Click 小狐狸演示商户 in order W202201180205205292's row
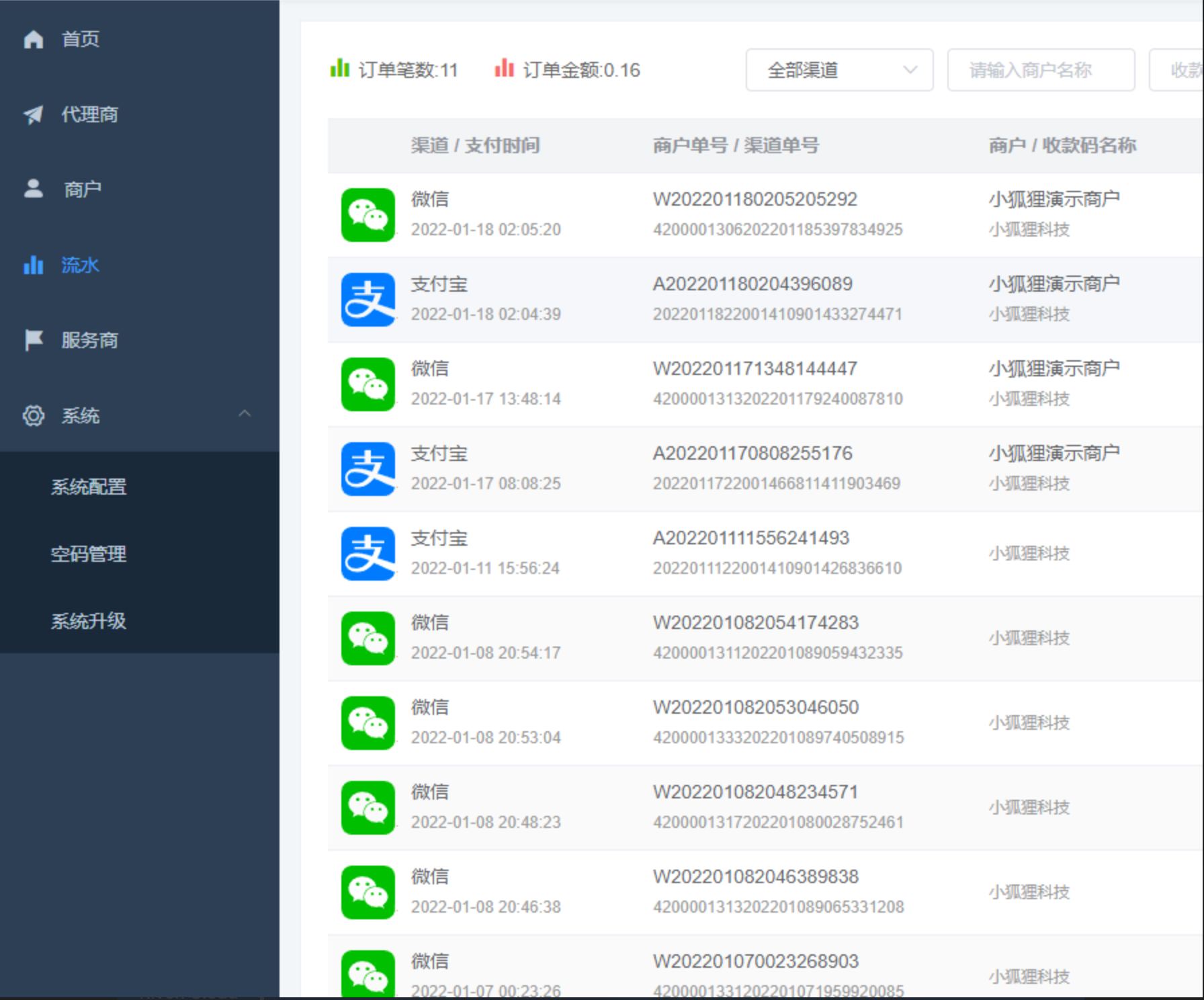The width and height of the screenshot is (1204, 1000). click(x=1054, y=199)
